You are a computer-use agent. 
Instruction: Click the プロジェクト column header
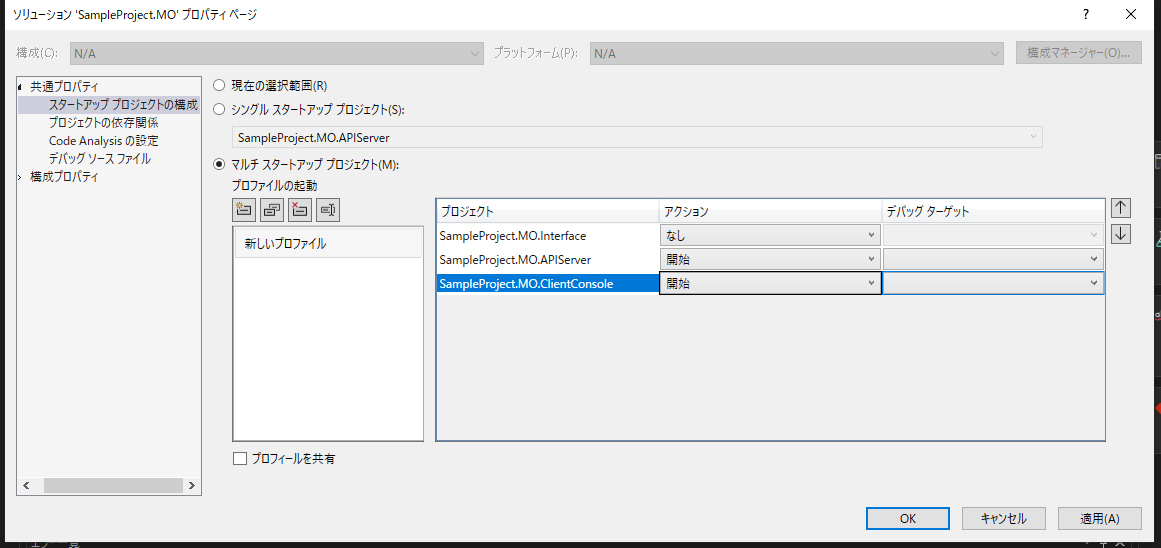click(x=547, y=212)
